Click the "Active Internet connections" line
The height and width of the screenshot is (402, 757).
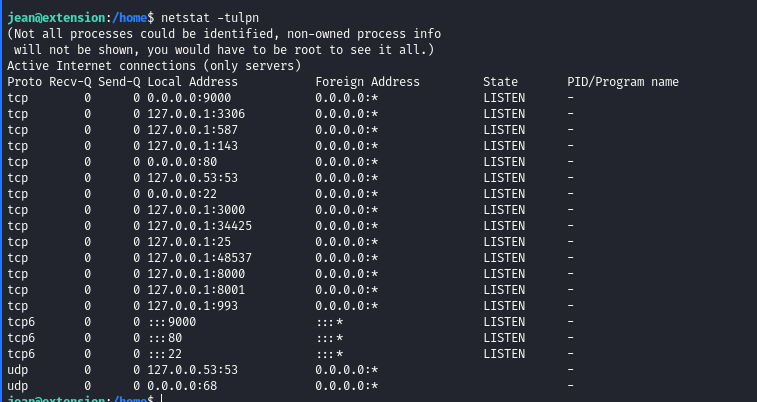[x=154, y=65]
